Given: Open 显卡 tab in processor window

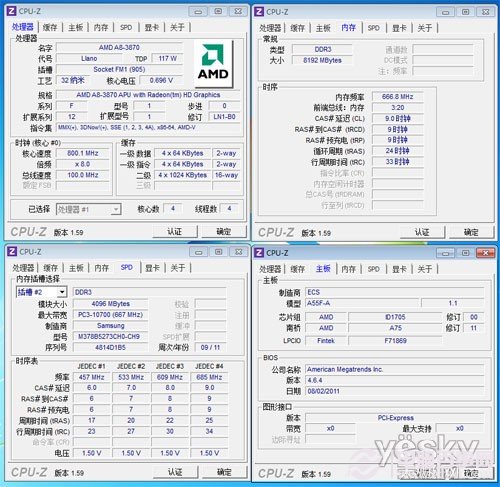Looking at the screenshot, I should click(x=152, y=27).
